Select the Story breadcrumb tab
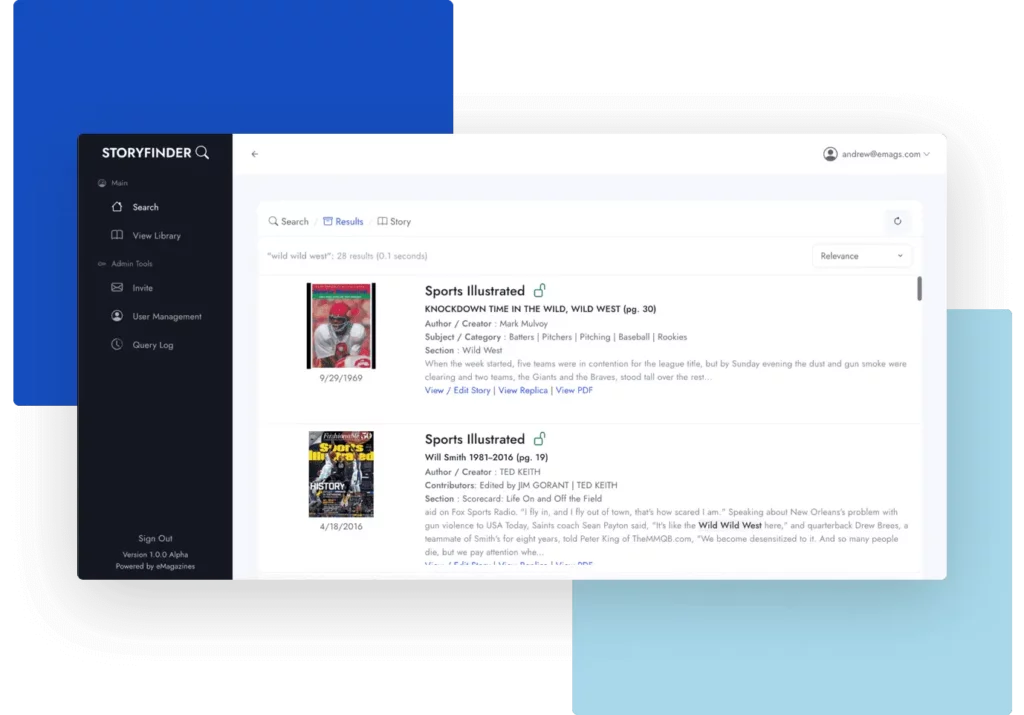The width and height of the screenshot is (1024, 715). tap(394, 221)
